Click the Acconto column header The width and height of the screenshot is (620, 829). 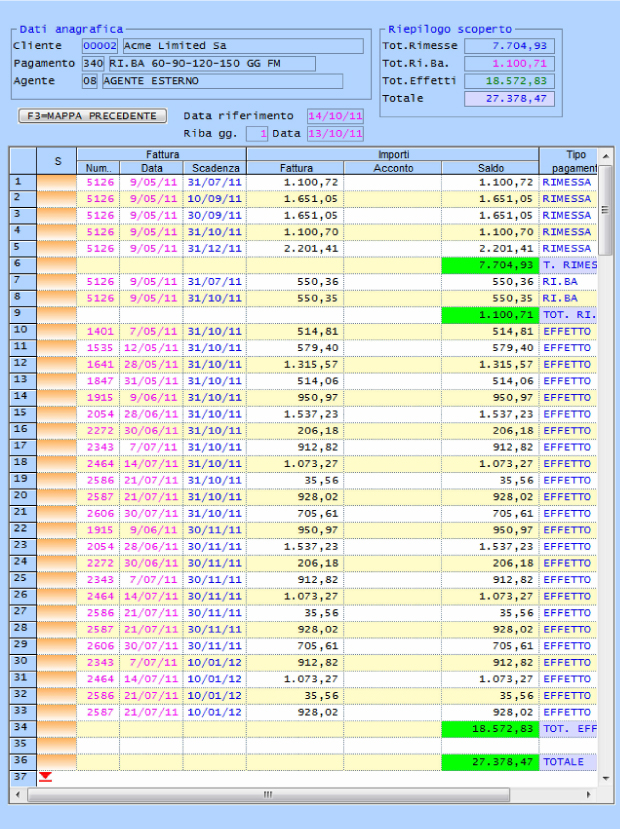(x=393, y=168)
